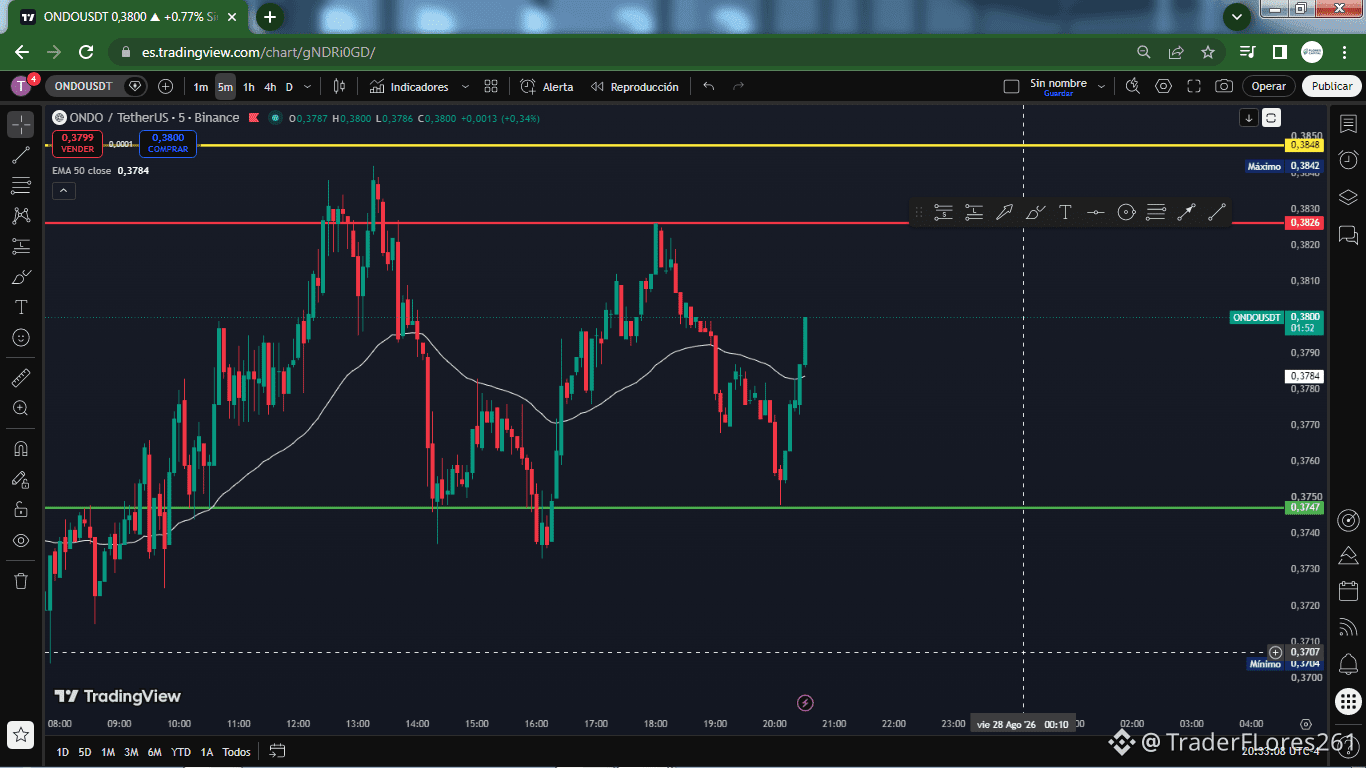Select short position tool in floating toolbar
The width and height of the screenshot is (1366, 768).
point(943,212)
